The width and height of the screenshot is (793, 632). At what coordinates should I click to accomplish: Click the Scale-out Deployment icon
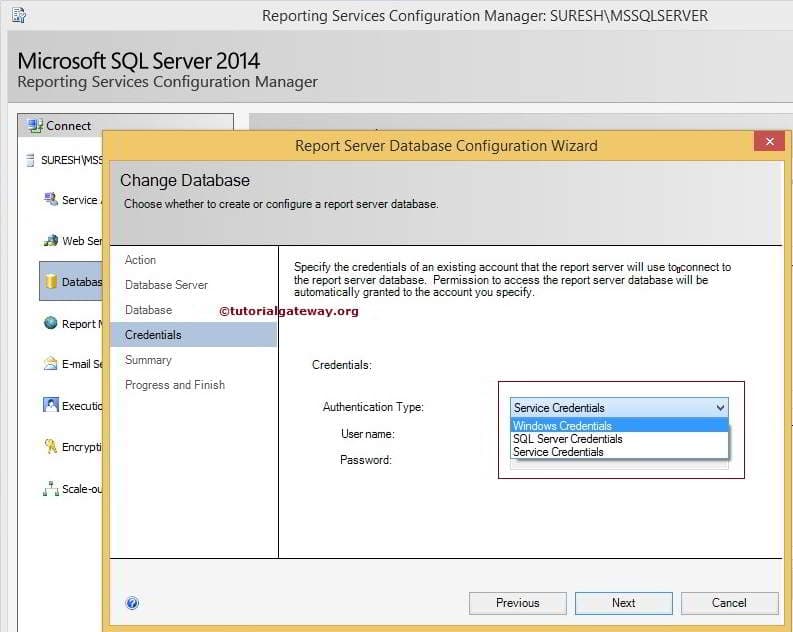[x=51, y=489]
